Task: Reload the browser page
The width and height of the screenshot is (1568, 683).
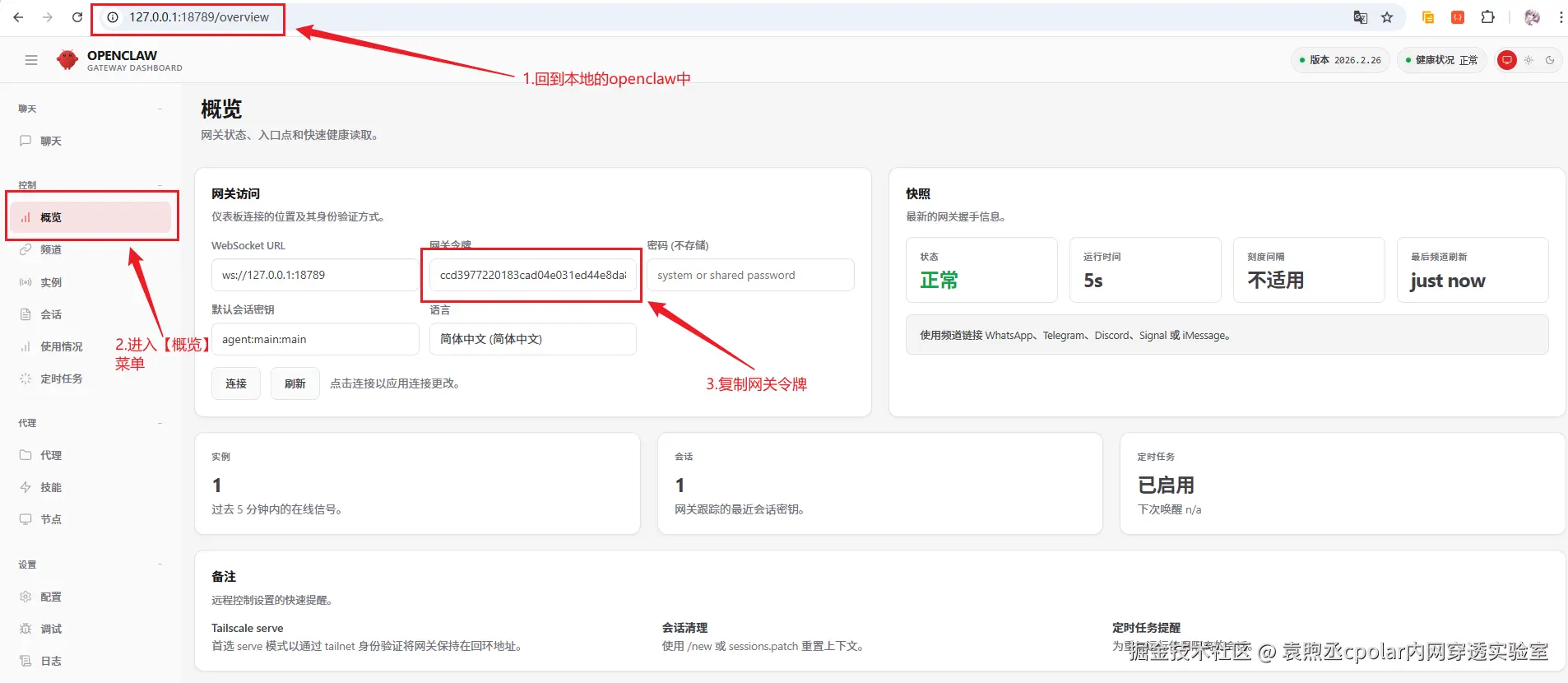Action: coord(77,17)
